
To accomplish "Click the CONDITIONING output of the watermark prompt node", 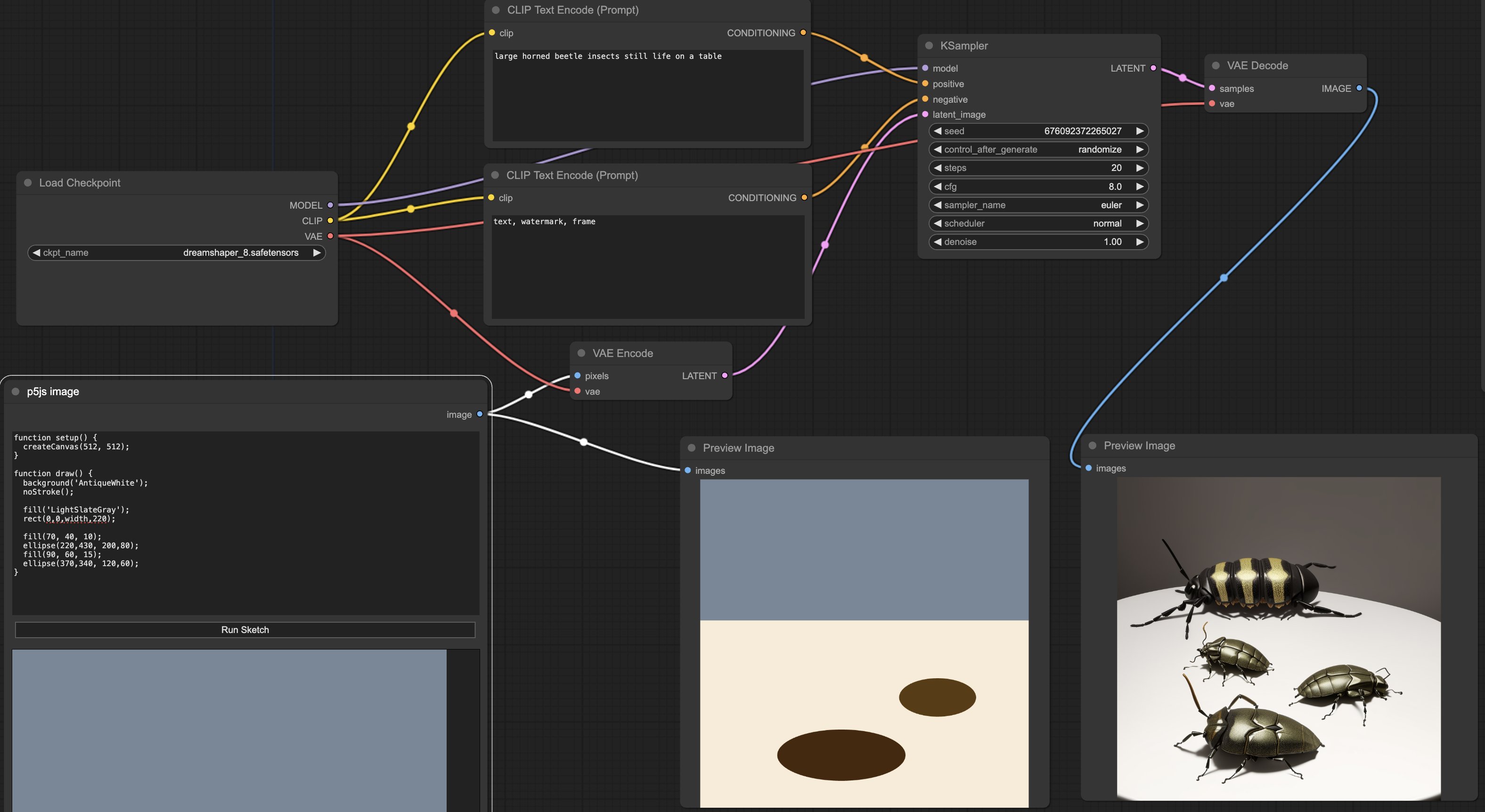I will [804, 198].
